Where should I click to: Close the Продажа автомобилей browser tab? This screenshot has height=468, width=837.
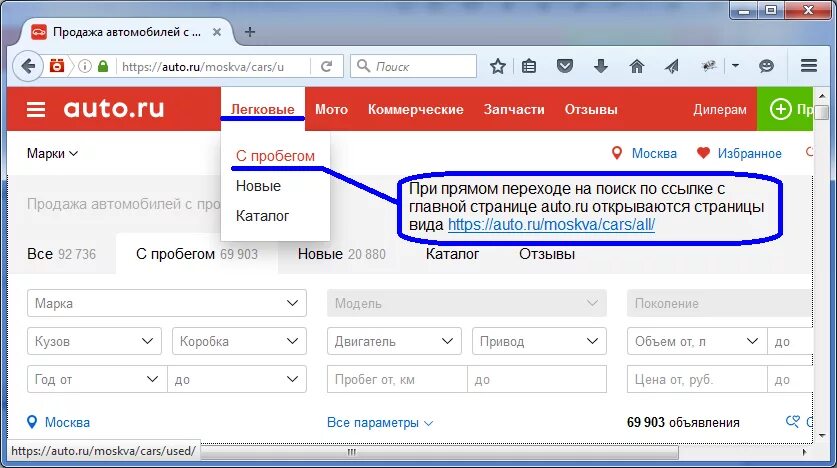217,32
